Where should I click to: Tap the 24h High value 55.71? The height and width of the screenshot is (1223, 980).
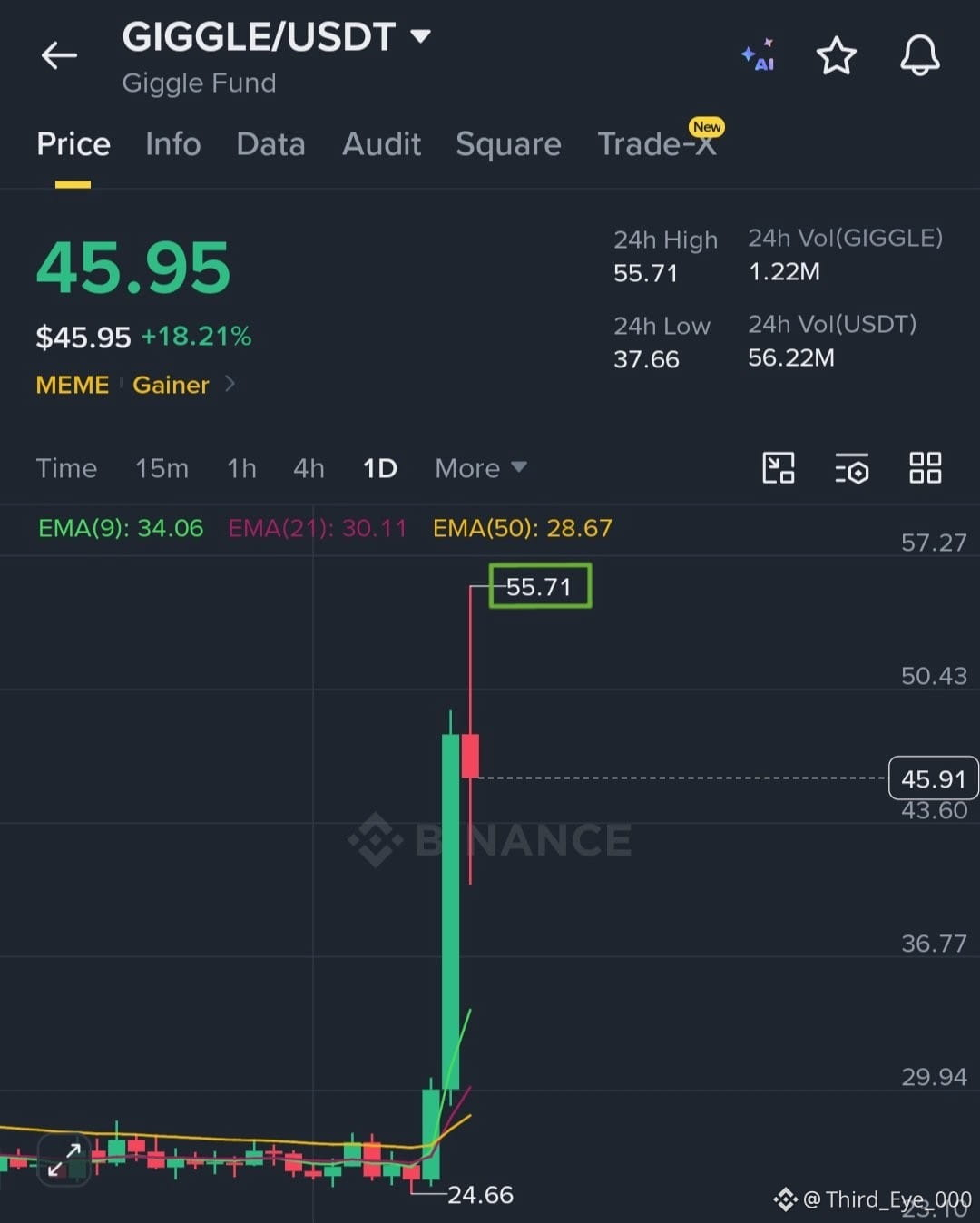(x=645, y=273)
